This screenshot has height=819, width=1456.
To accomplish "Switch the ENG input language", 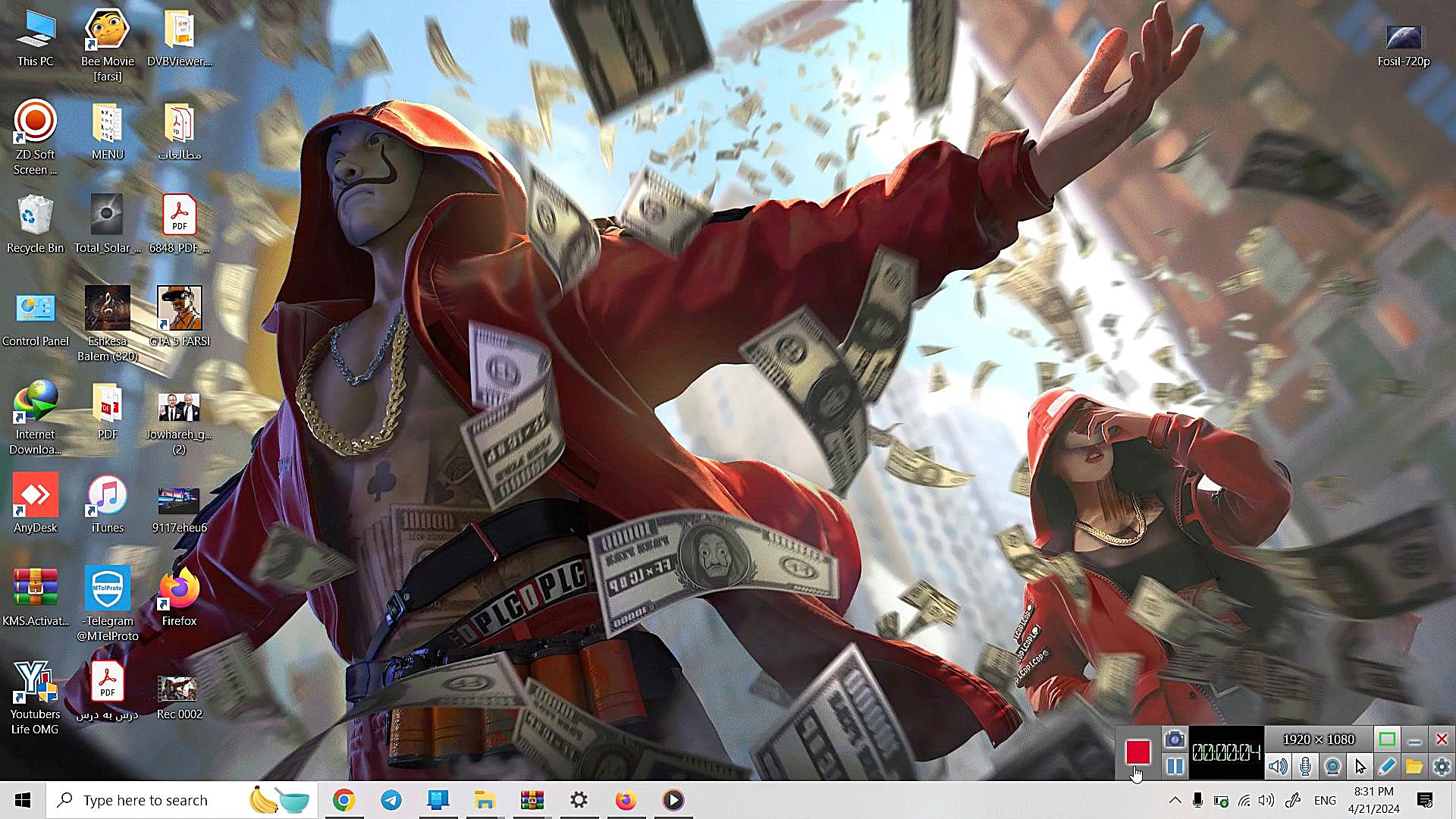I will (x=1326, y=800).
